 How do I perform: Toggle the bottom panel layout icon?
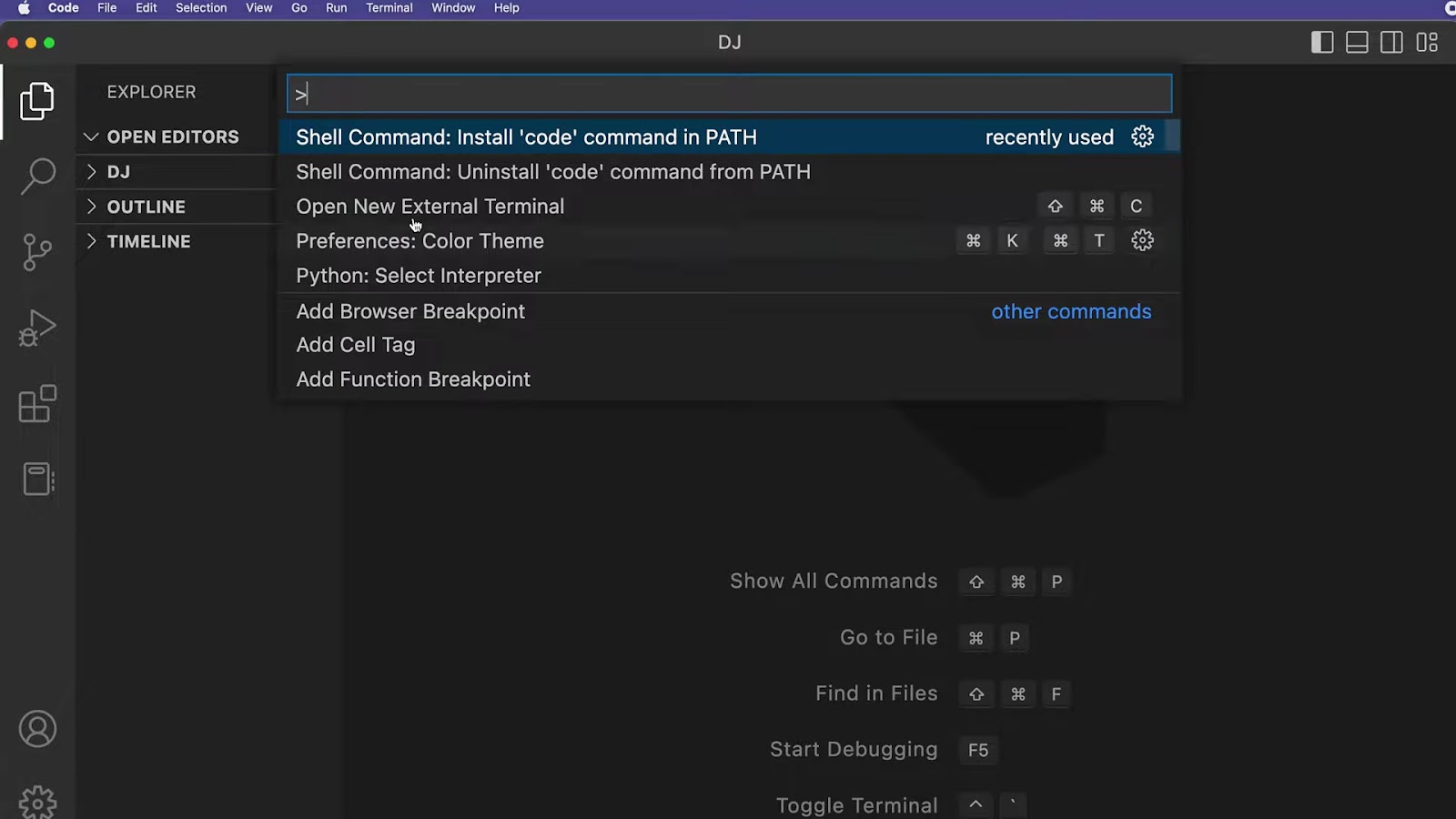coord(1357,43)
